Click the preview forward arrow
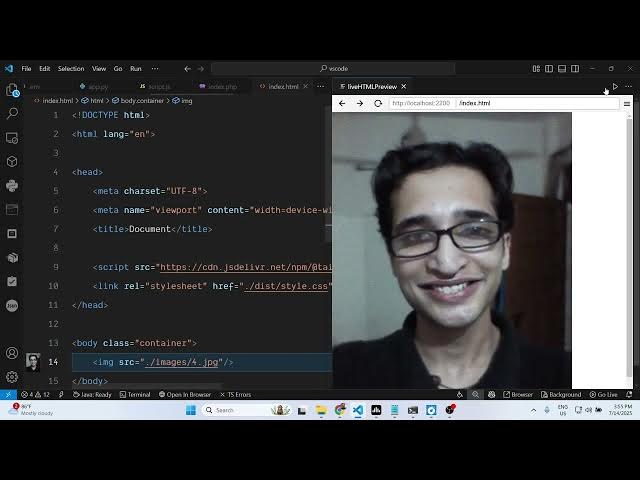Viewport: 640px width, 480px height. [360, 103]
